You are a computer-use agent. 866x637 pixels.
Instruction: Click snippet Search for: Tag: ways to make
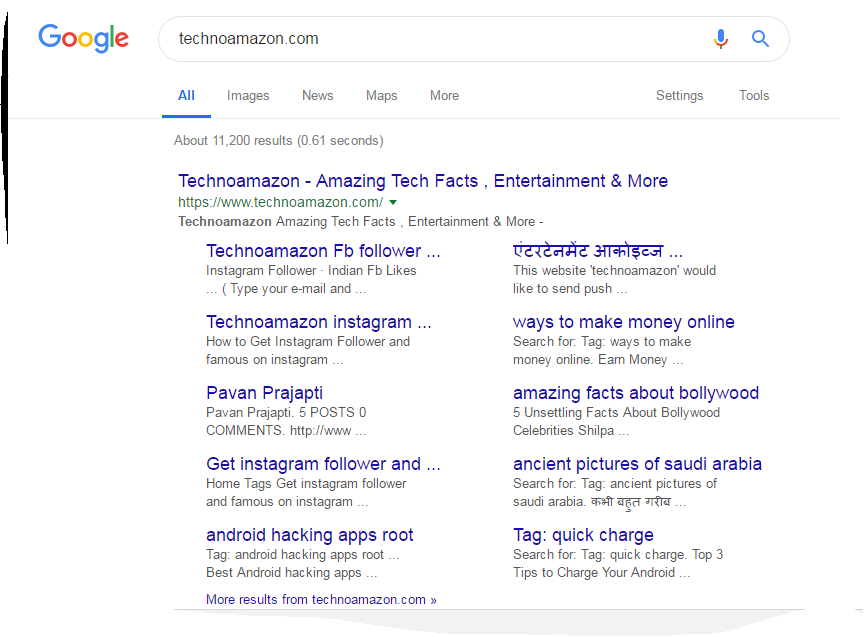602,341
